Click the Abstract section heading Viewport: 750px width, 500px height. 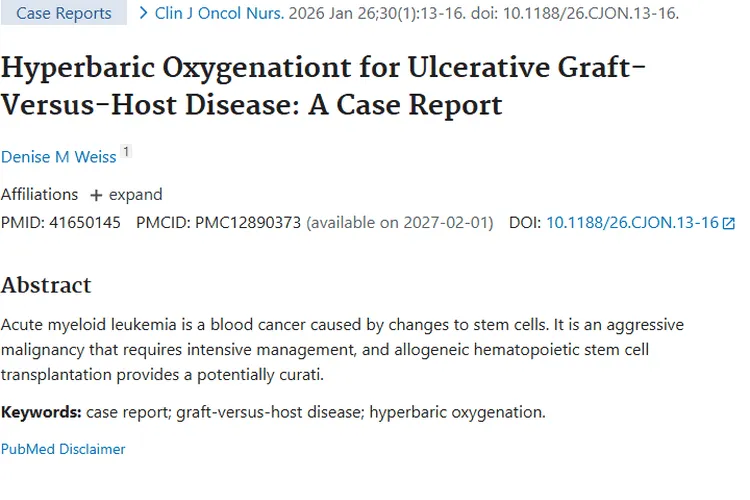pos(46,285)
